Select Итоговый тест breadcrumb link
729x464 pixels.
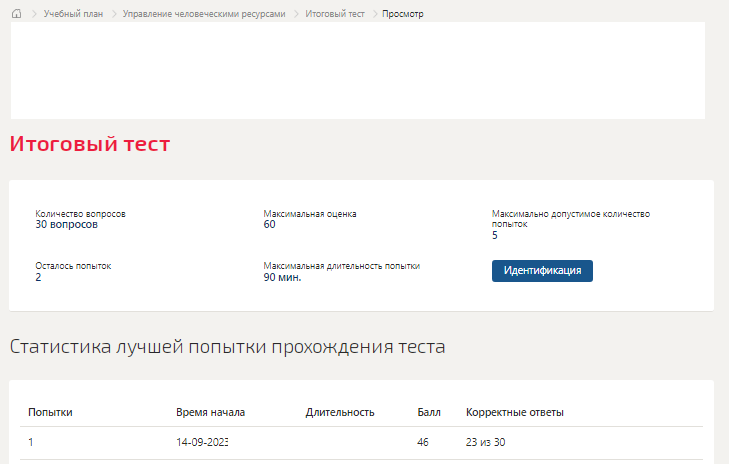(335, 14)
